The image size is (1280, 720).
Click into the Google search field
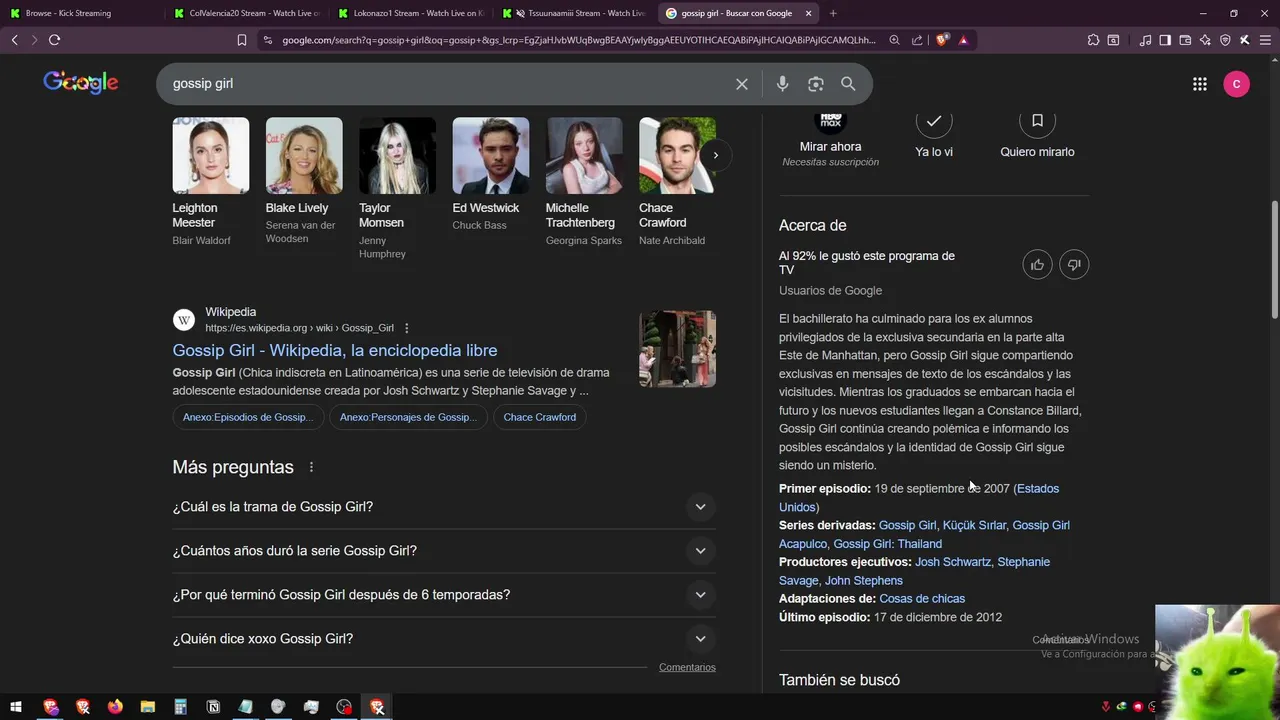[x=450, y=84]
